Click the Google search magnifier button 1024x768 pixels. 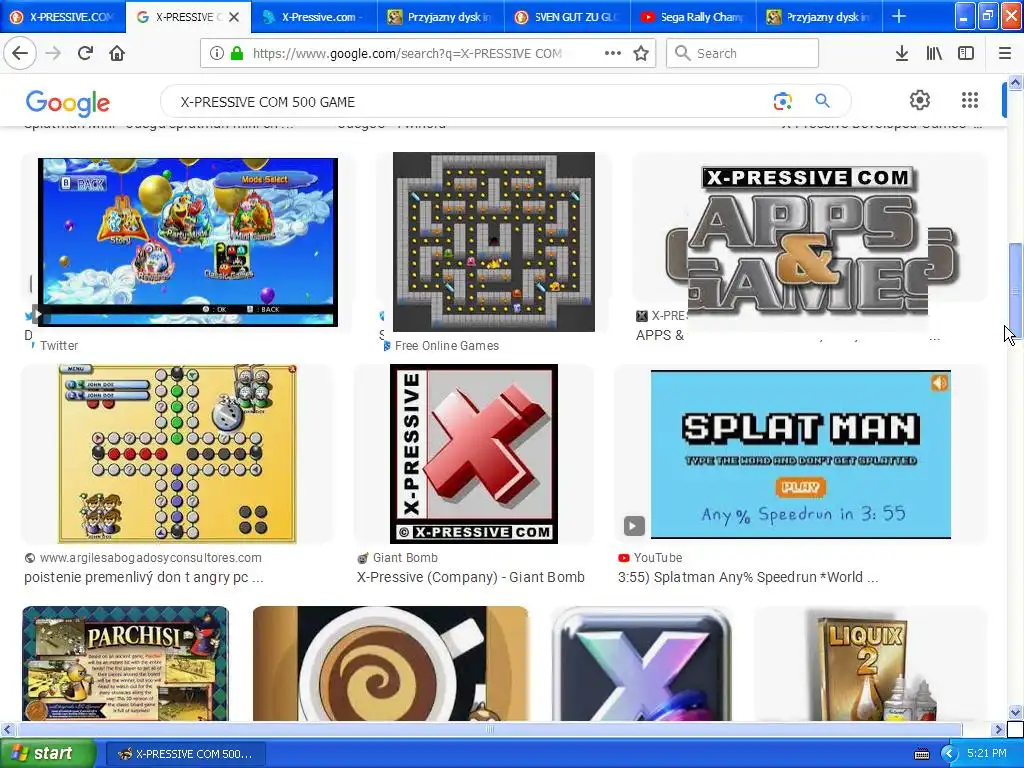[822, 101]
